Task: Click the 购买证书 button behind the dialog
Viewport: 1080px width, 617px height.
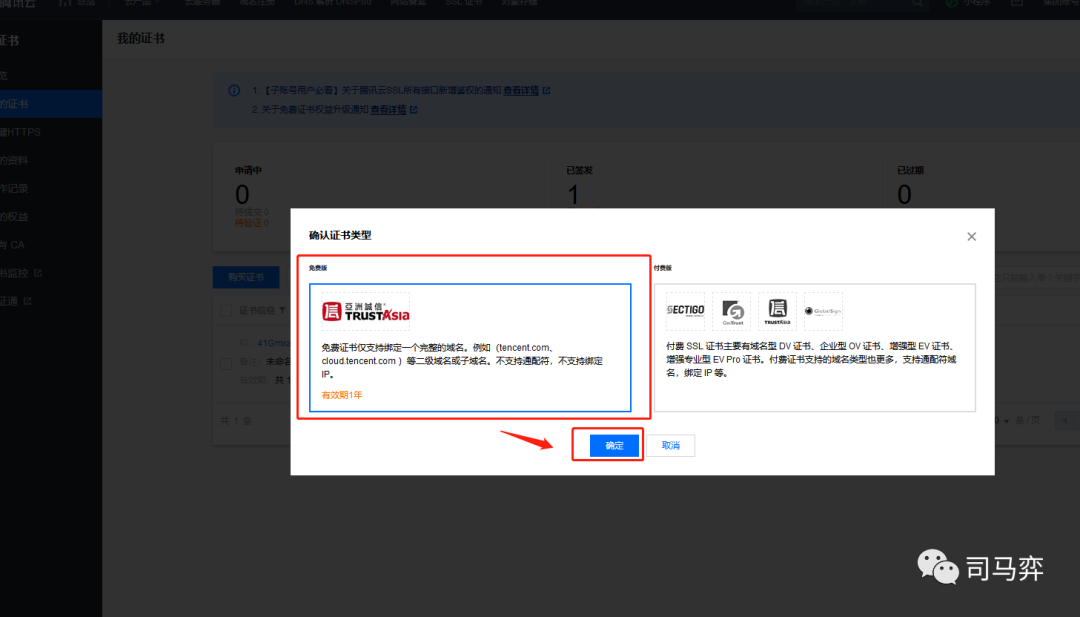Action: [246, 277]
